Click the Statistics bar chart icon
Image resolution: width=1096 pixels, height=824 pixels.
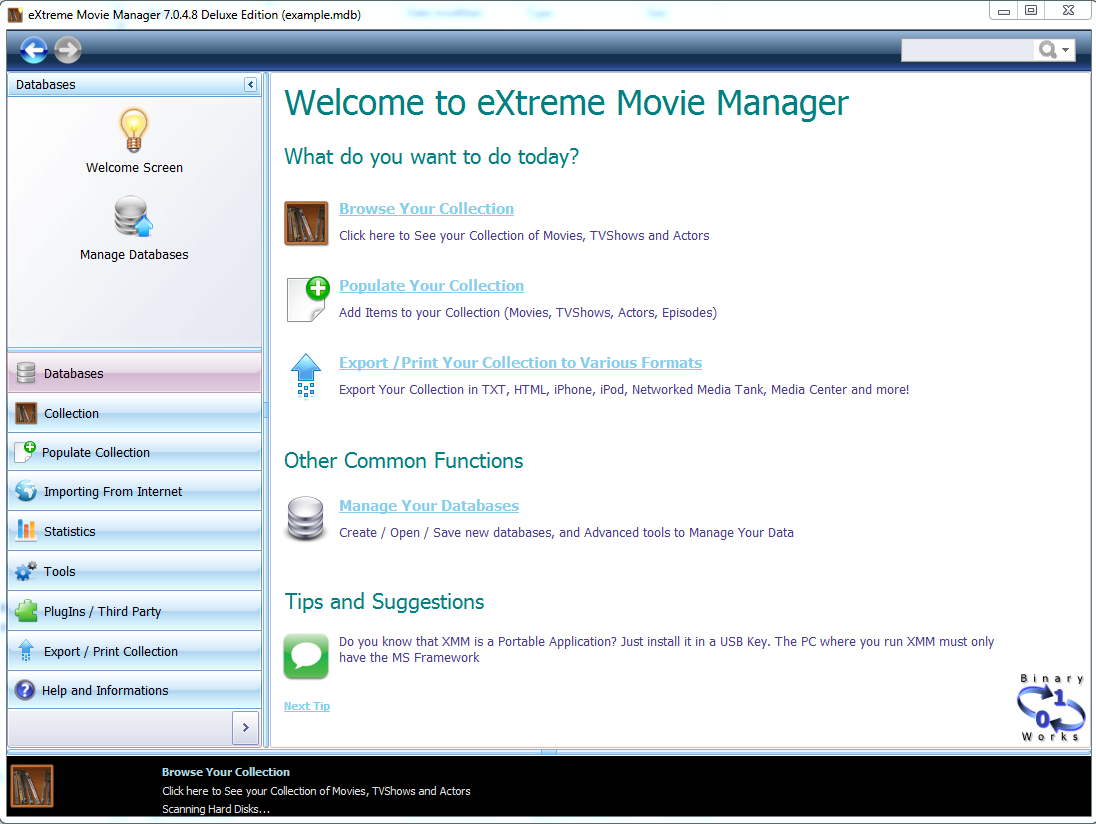coord(26,530)
